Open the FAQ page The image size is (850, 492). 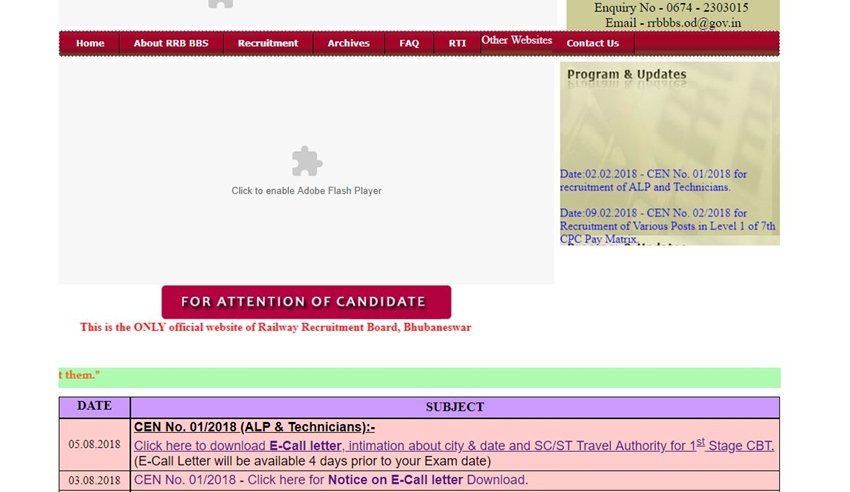tap(409, 43)
